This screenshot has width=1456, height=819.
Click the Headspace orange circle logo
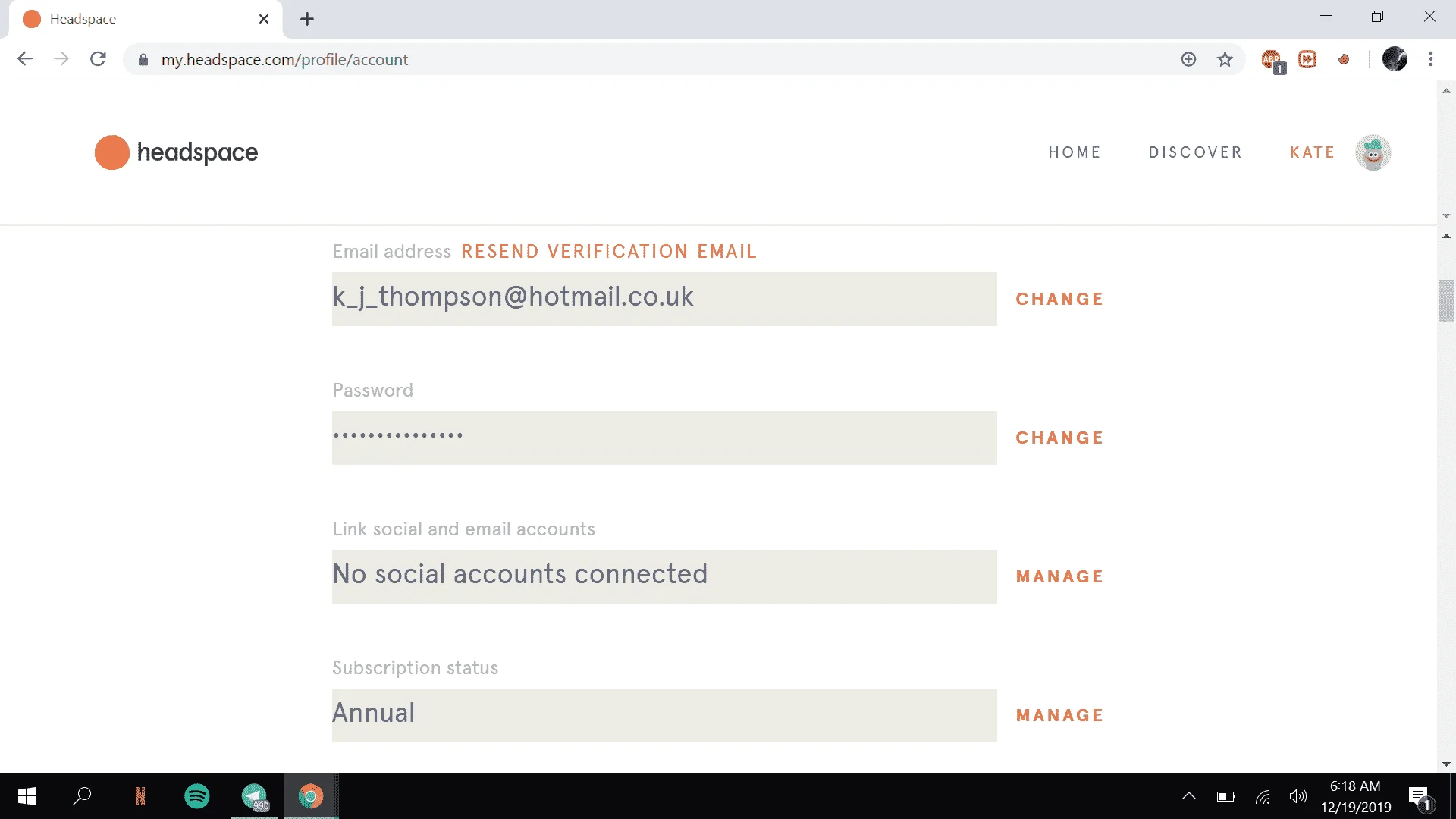[x=111, y=152]
